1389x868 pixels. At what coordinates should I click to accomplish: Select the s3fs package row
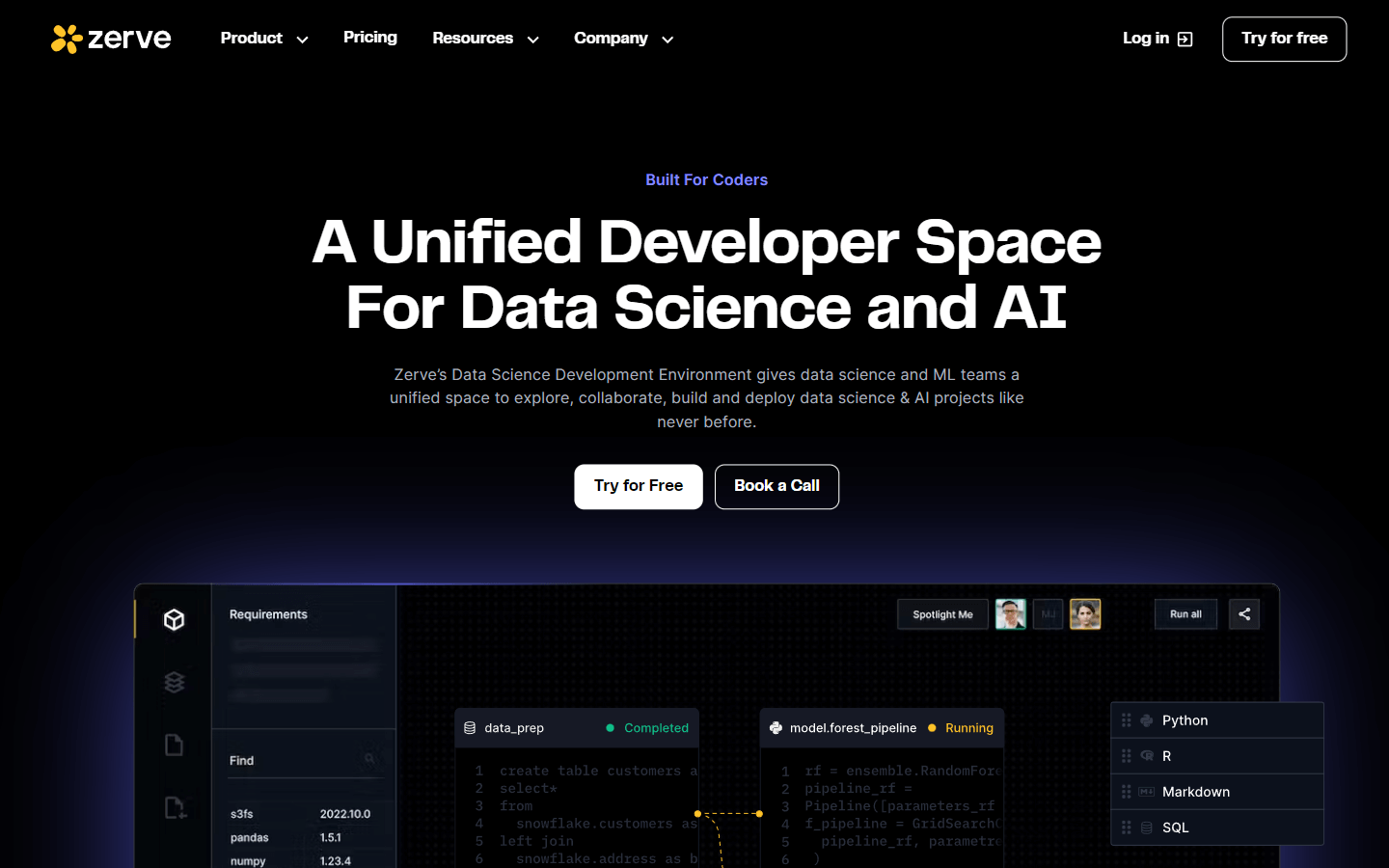301,814
